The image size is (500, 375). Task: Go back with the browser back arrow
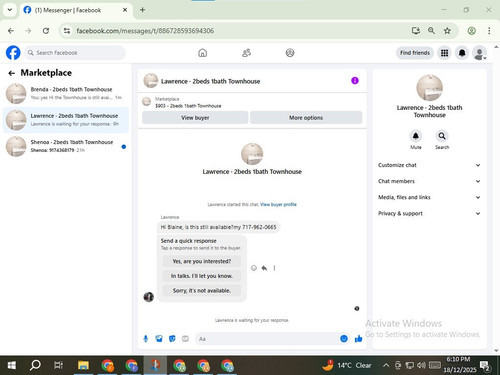tap(11, 31)
